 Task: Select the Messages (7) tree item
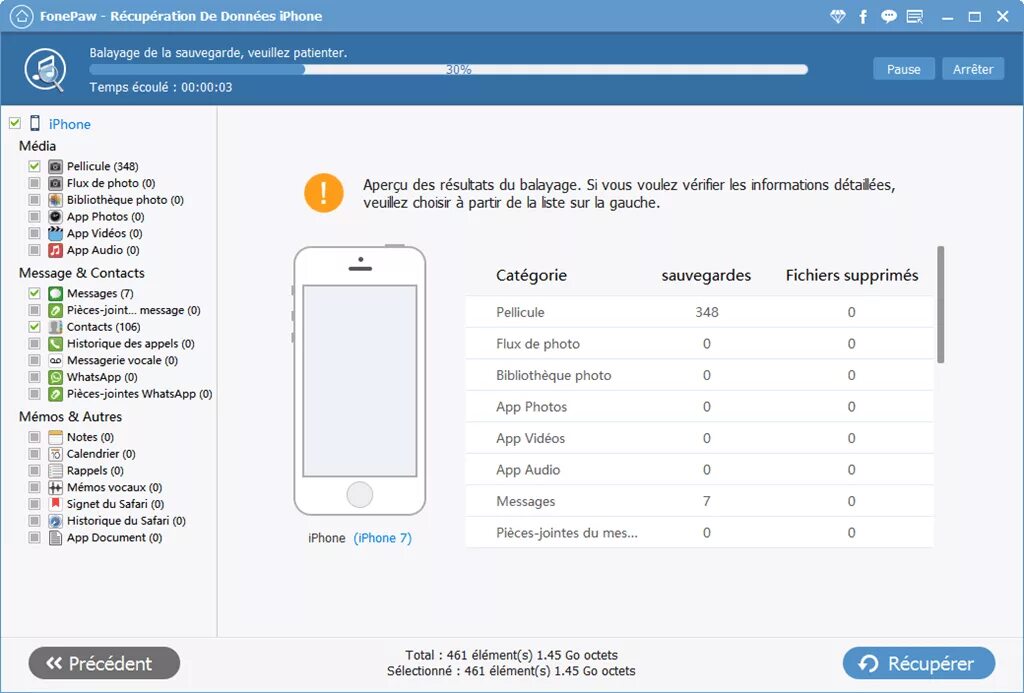100,293
